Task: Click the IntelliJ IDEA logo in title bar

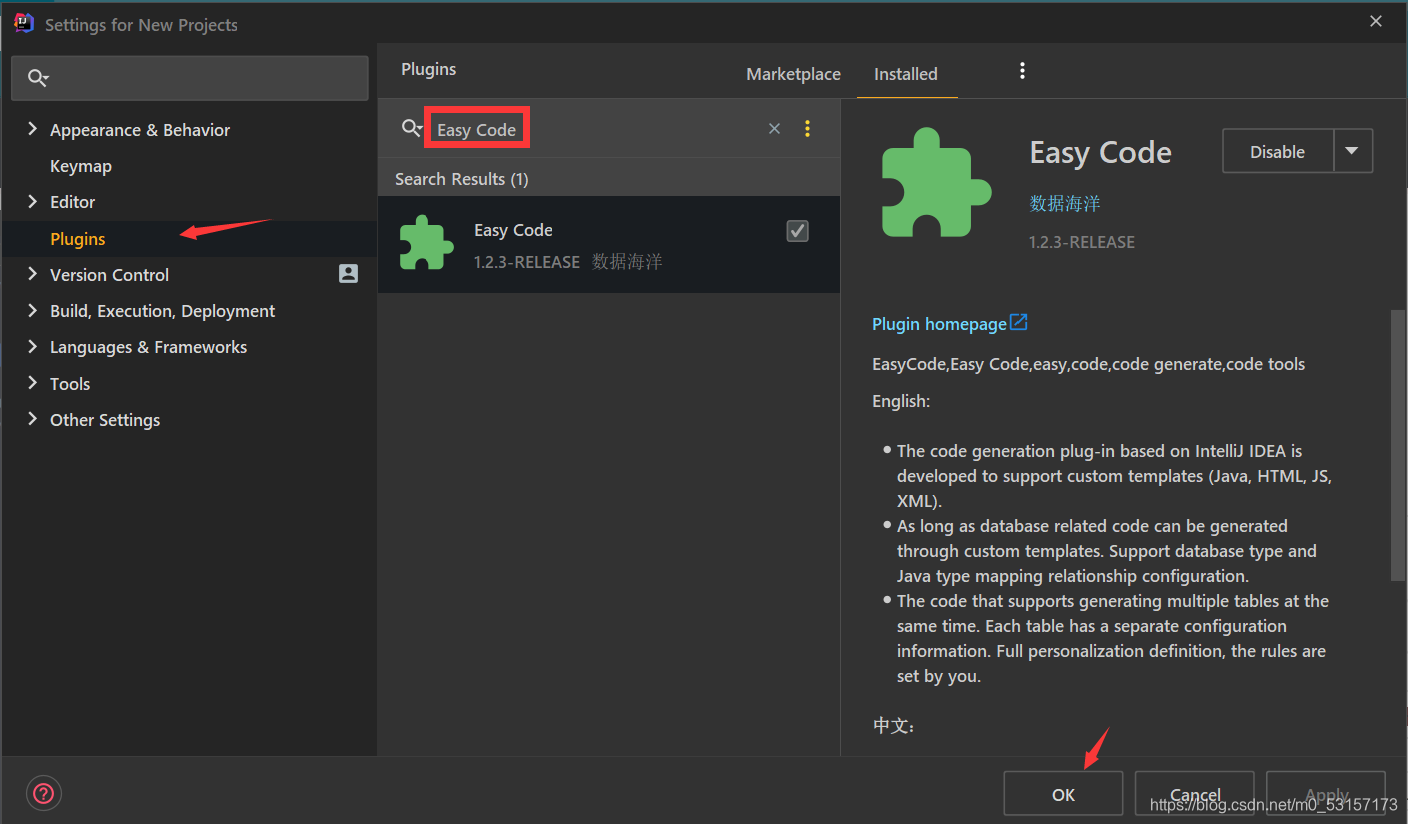Action: point(24,23)
